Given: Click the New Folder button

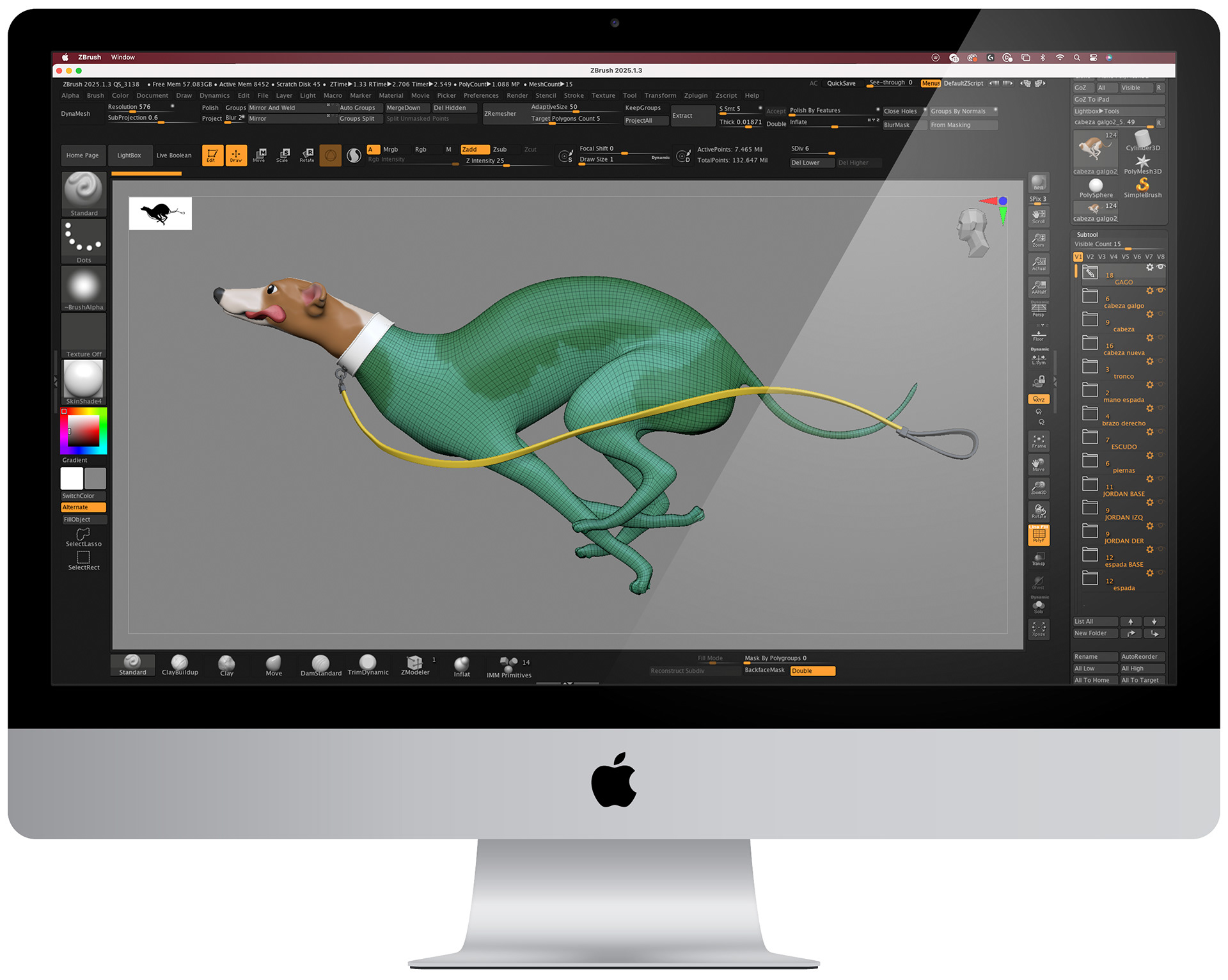Looking at the screenshot, I should click(x=1094, y=633).
